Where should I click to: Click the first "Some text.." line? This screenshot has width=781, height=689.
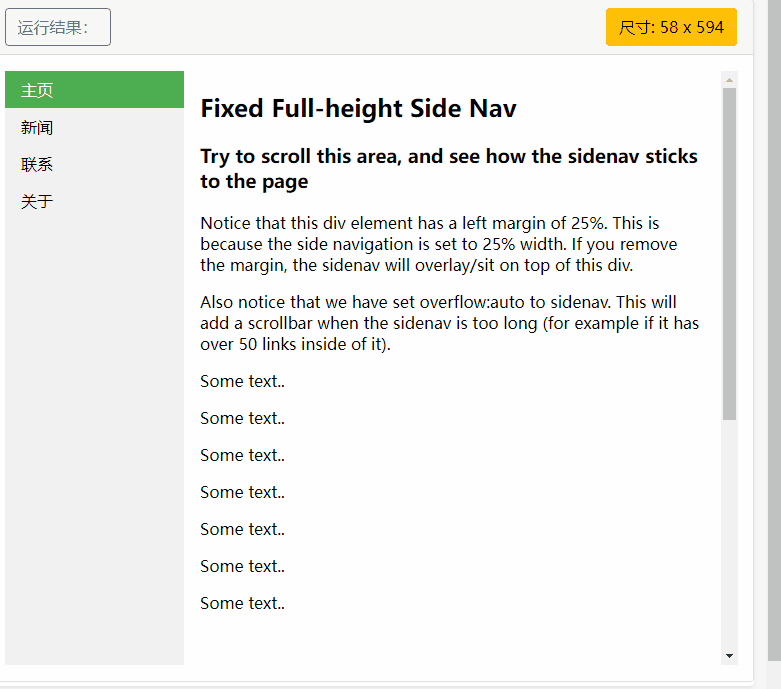point(242,381)
